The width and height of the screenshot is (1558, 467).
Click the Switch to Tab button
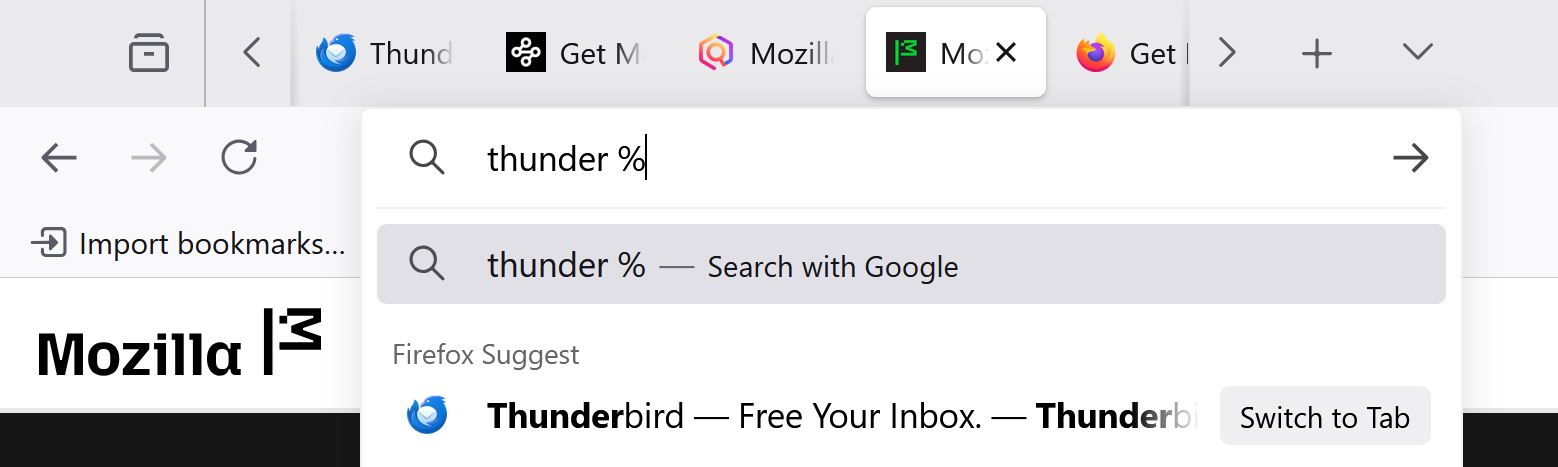[x=1324, y=417]
